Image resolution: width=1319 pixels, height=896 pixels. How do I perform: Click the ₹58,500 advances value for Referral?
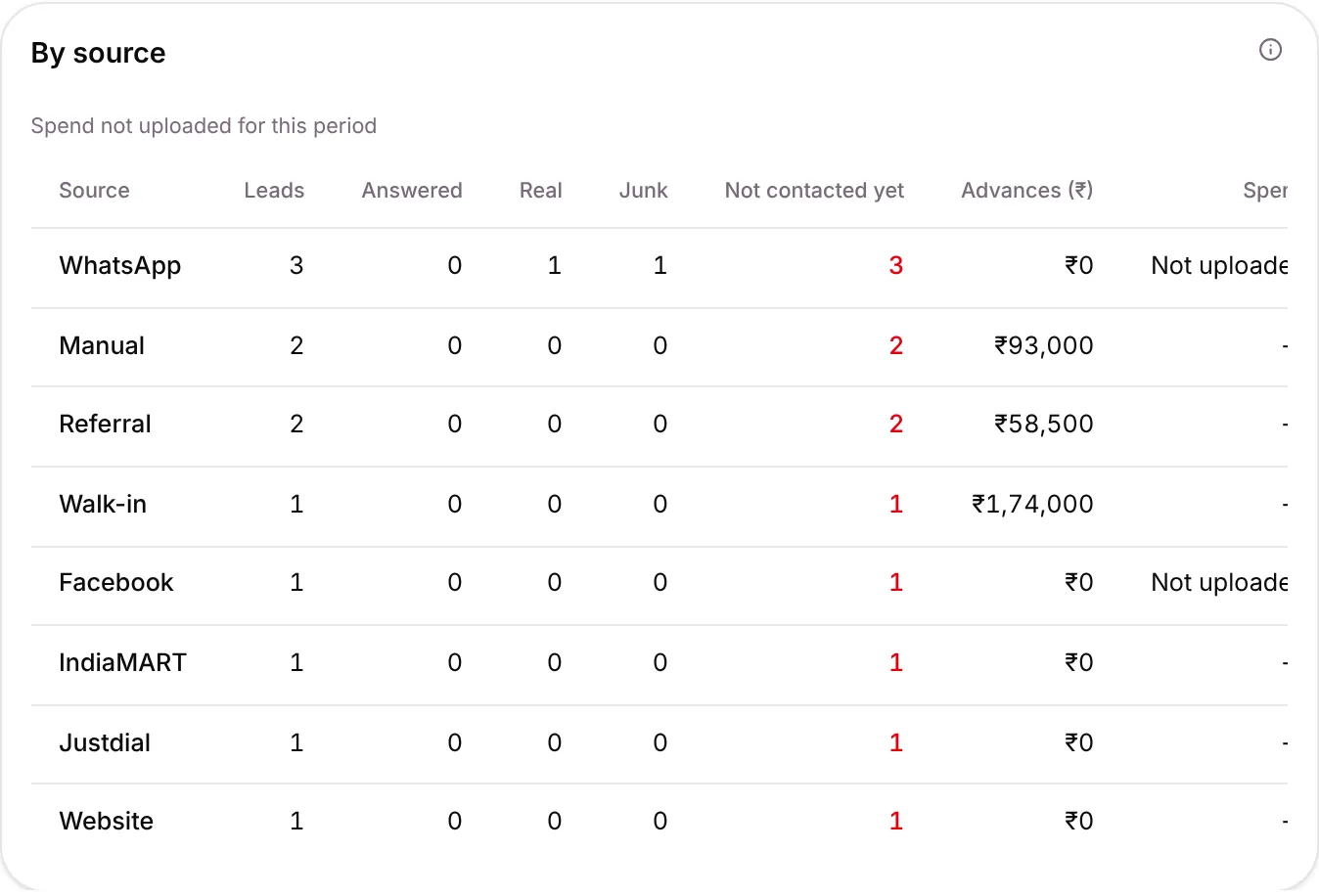pos(1044,424)
